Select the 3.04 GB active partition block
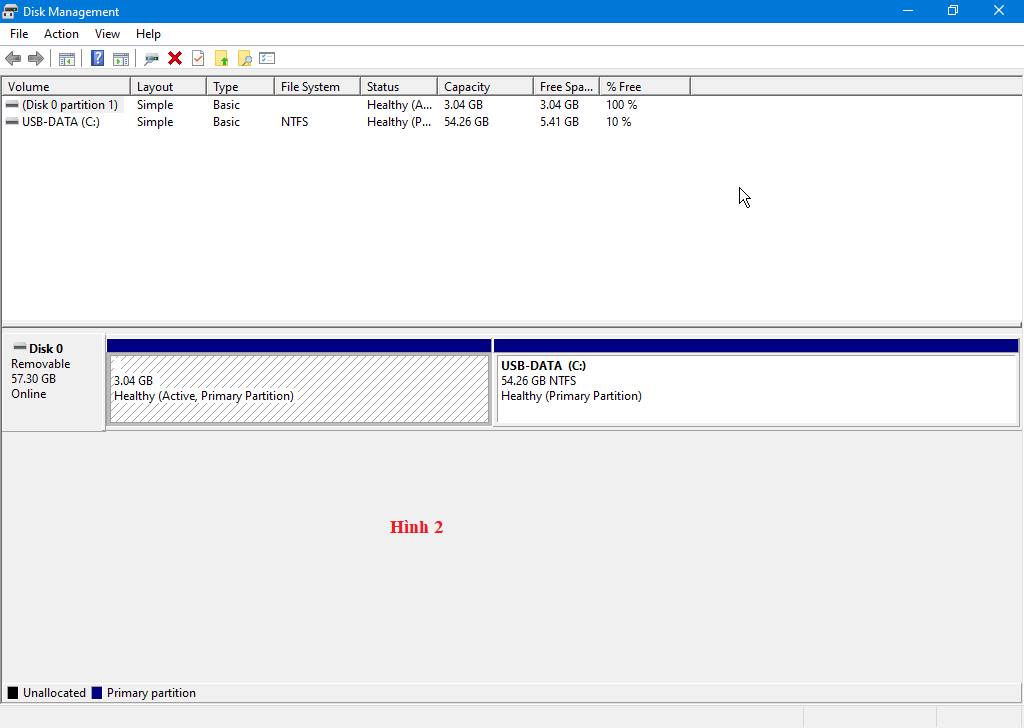This screenshot has height=728, width=1024. [299, 388]
